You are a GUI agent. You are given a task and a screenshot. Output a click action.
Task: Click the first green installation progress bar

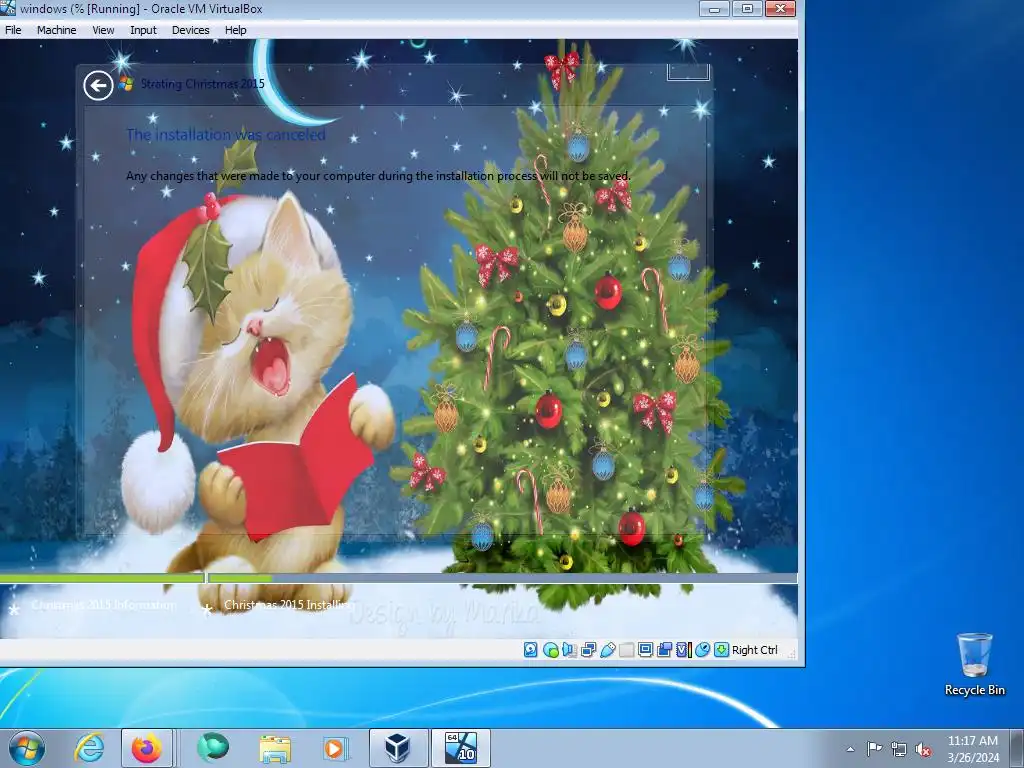(x=102, y=578)
